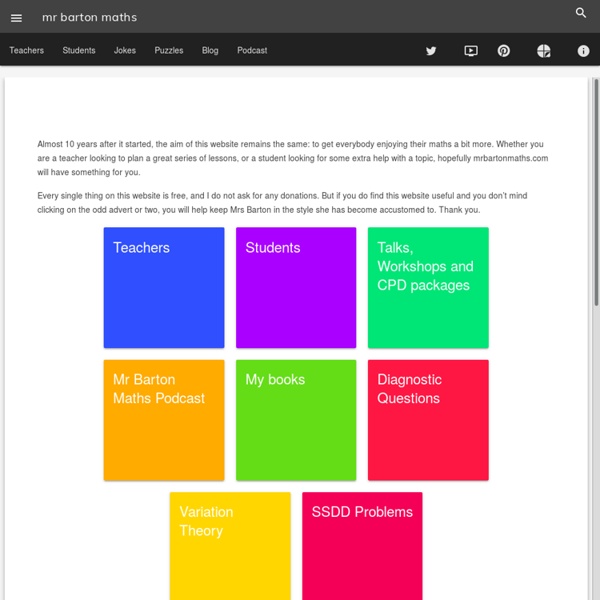This screenshot has height=600, width=600.
Task: Click the vertical page scrollbar
Action: [x=596, y=192]
